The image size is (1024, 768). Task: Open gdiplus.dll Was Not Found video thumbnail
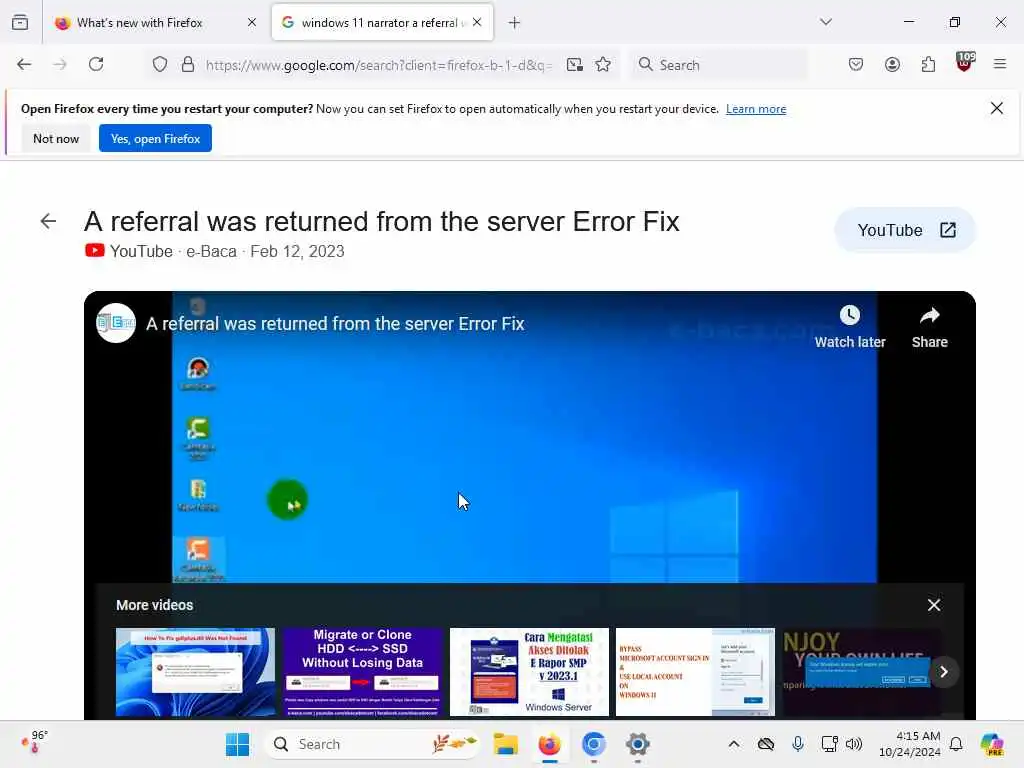pyautogui.click(x=195, y=672)
